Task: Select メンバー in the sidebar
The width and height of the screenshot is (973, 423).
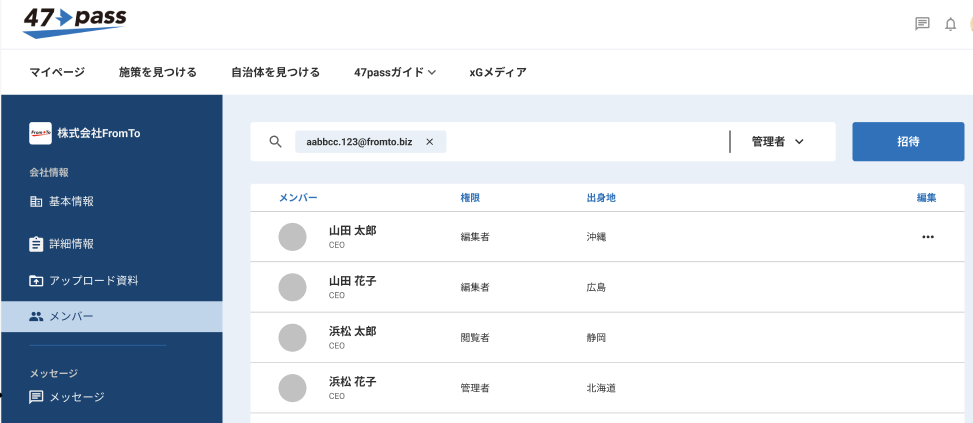Action: tap(70, 317)
